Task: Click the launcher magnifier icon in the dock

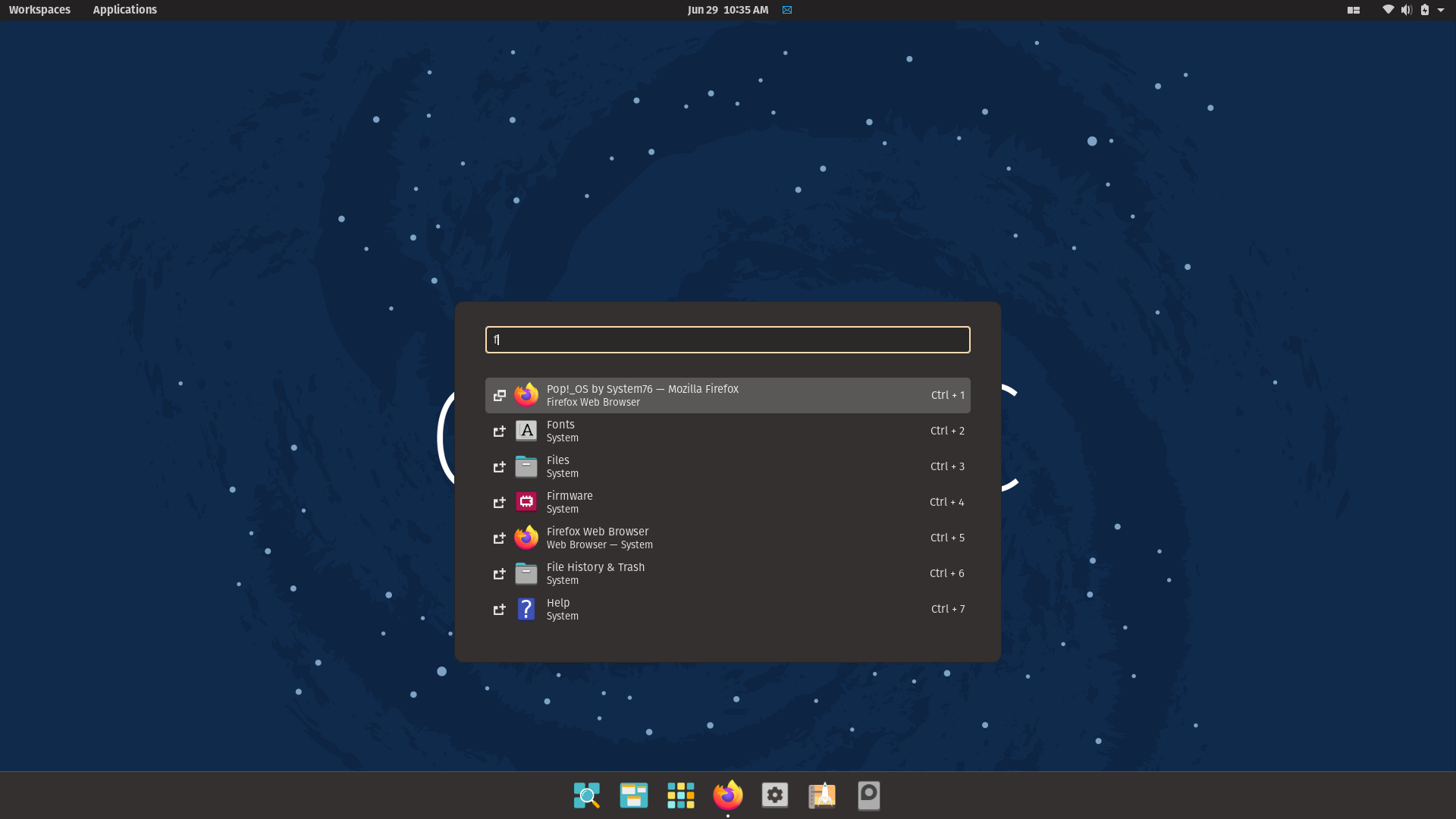Action: (x=586, y=795)
